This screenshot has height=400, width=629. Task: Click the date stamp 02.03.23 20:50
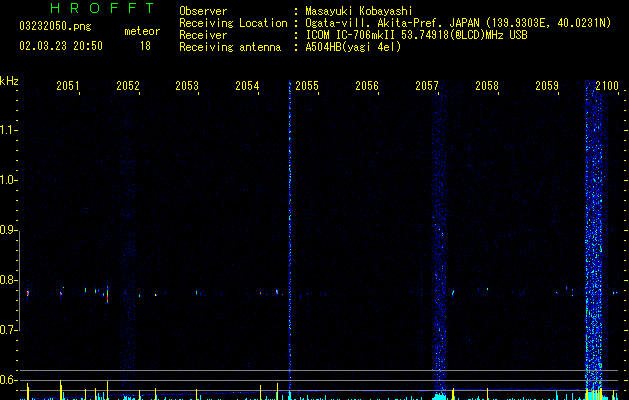61,46
